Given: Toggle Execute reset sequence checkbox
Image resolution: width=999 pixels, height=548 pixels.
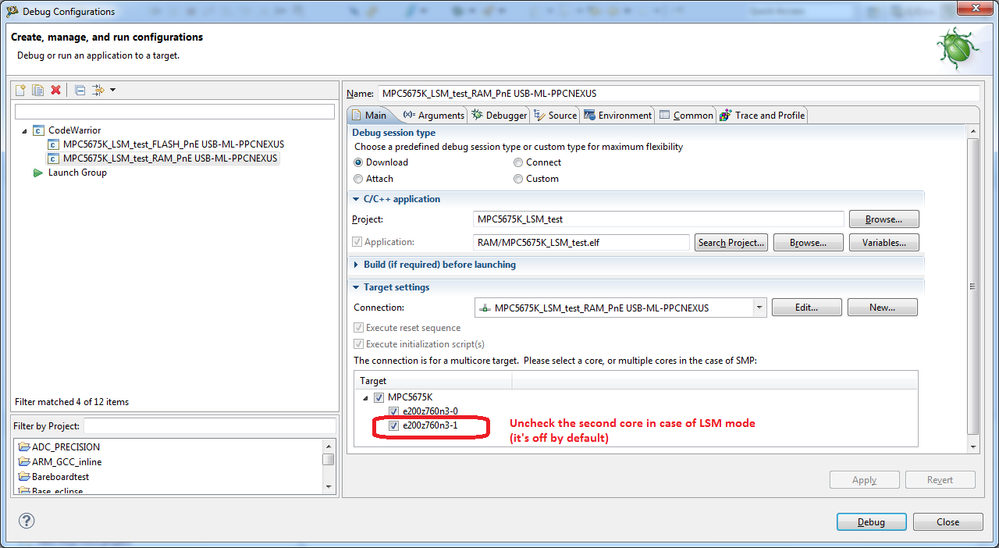Looking at the screenshot, I should (x=359, y=328).
